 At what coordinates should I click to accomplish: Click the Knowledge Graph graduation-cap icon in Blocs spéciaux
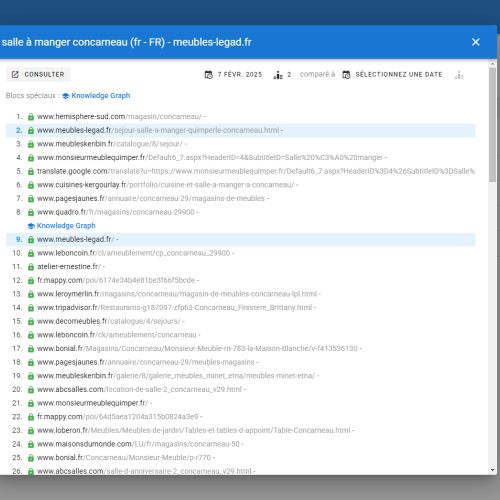(x=66, y=96)
